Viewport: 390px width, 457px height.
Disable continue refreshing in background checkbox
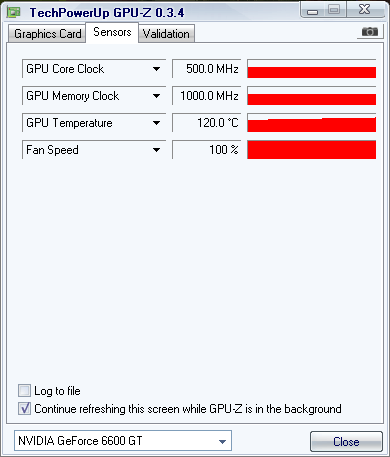tap(24, 409)
